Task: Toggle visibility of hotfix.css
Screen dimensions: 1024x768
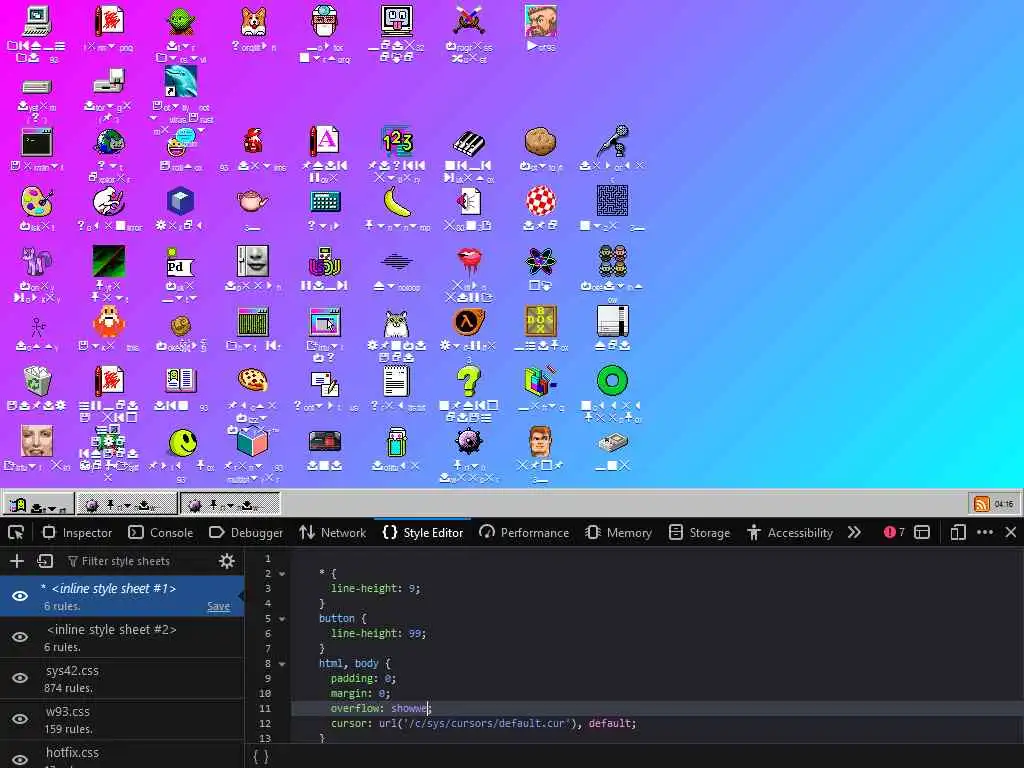Action: tap(20, 760)
